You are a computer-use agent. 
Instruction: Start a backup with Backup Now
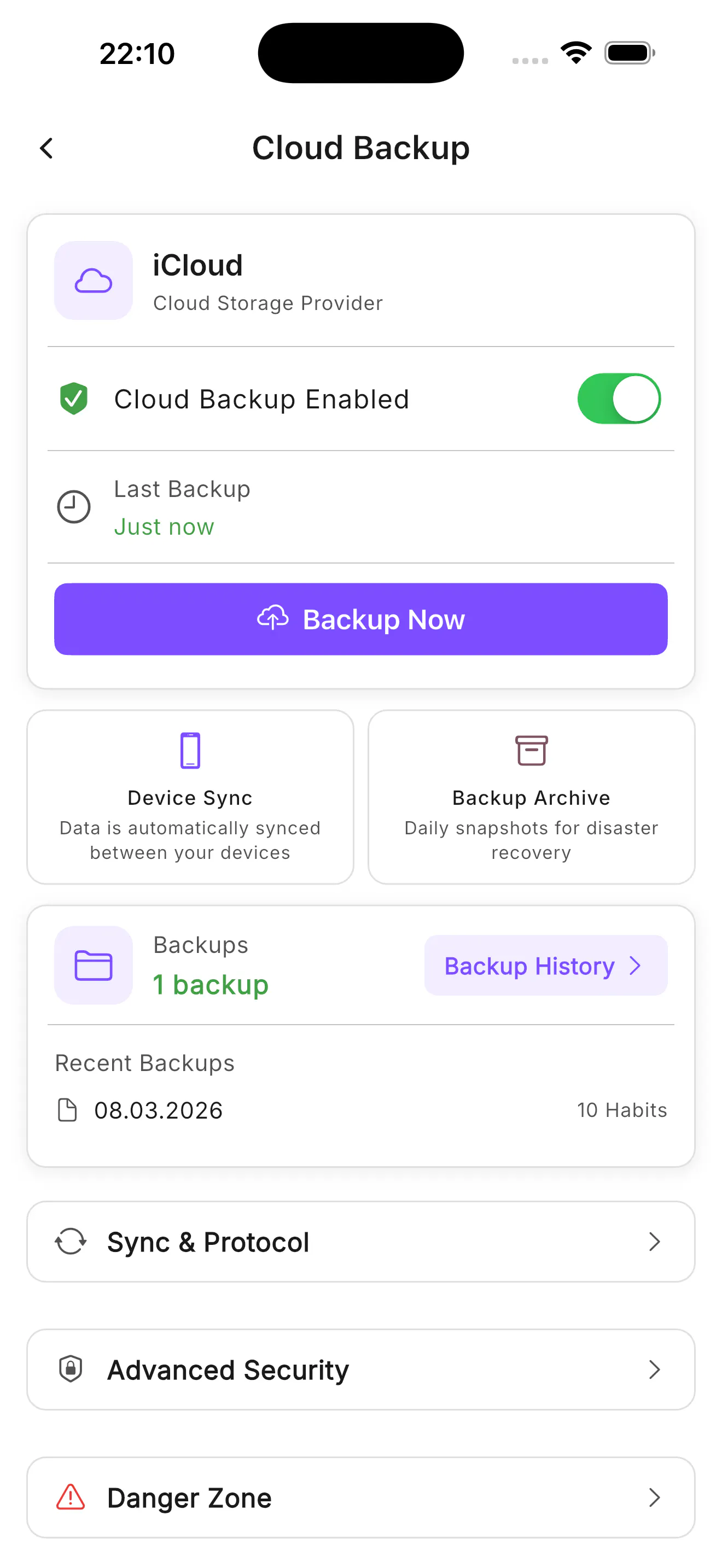pyautogui.click(x=361, y=619)
